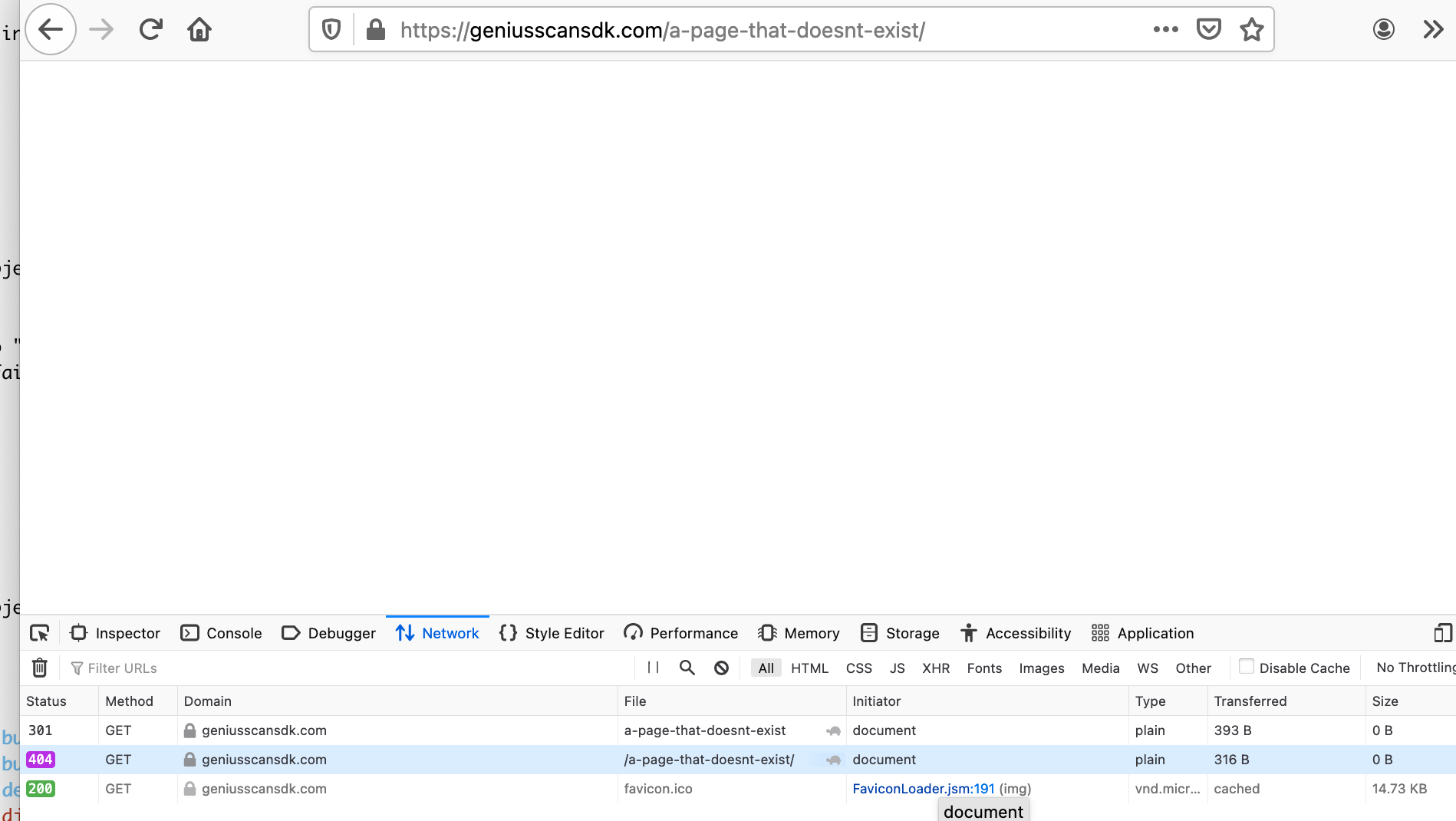Filter requests by HTML
The image size is (1456, 821).
[809, 668]
